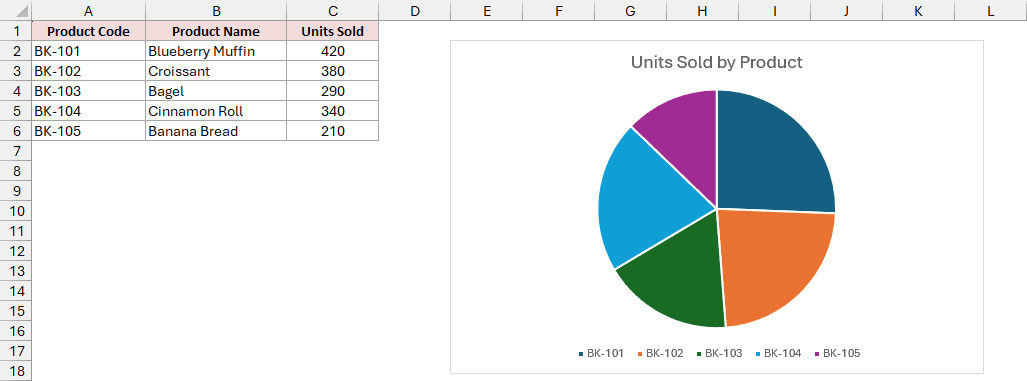Select cell containing BK-104
The image size is (1027, 381).
point(88,111)
